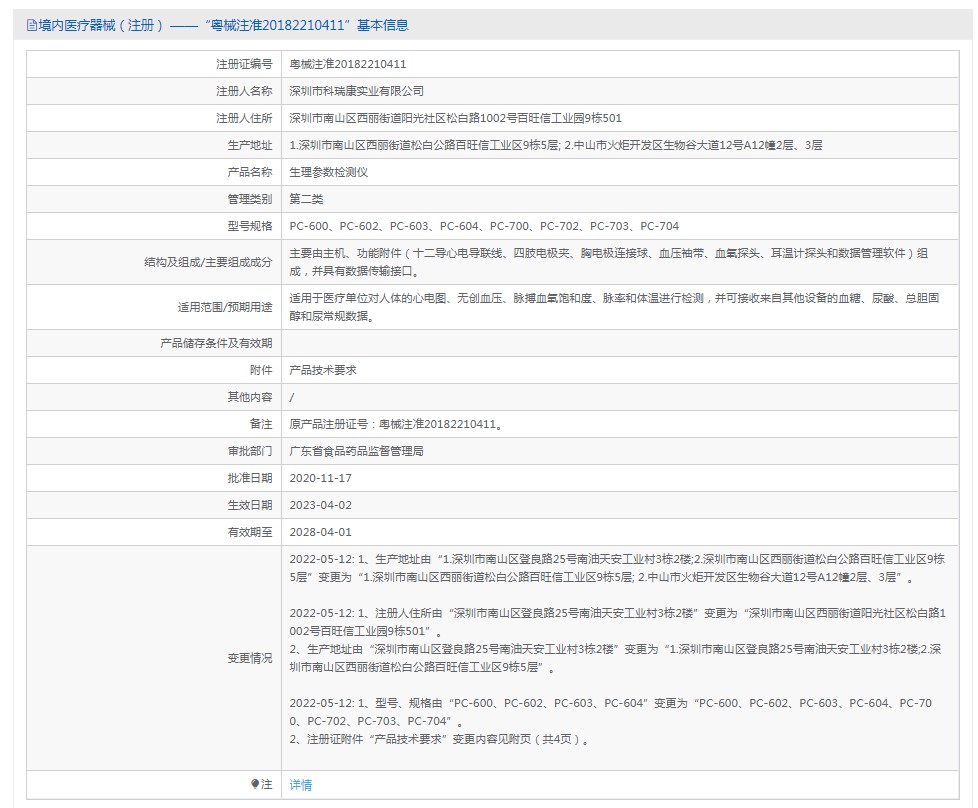
Task: Click the 批准日期 label
Action: [x=249, y=478]
